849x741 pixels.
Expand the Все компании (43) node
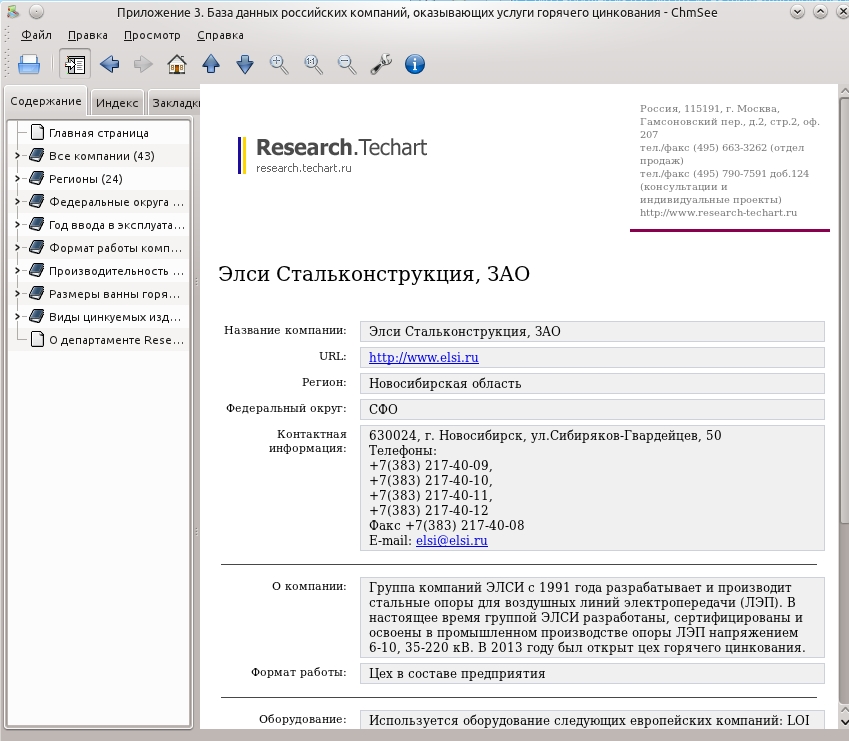[x=17, y=156]
